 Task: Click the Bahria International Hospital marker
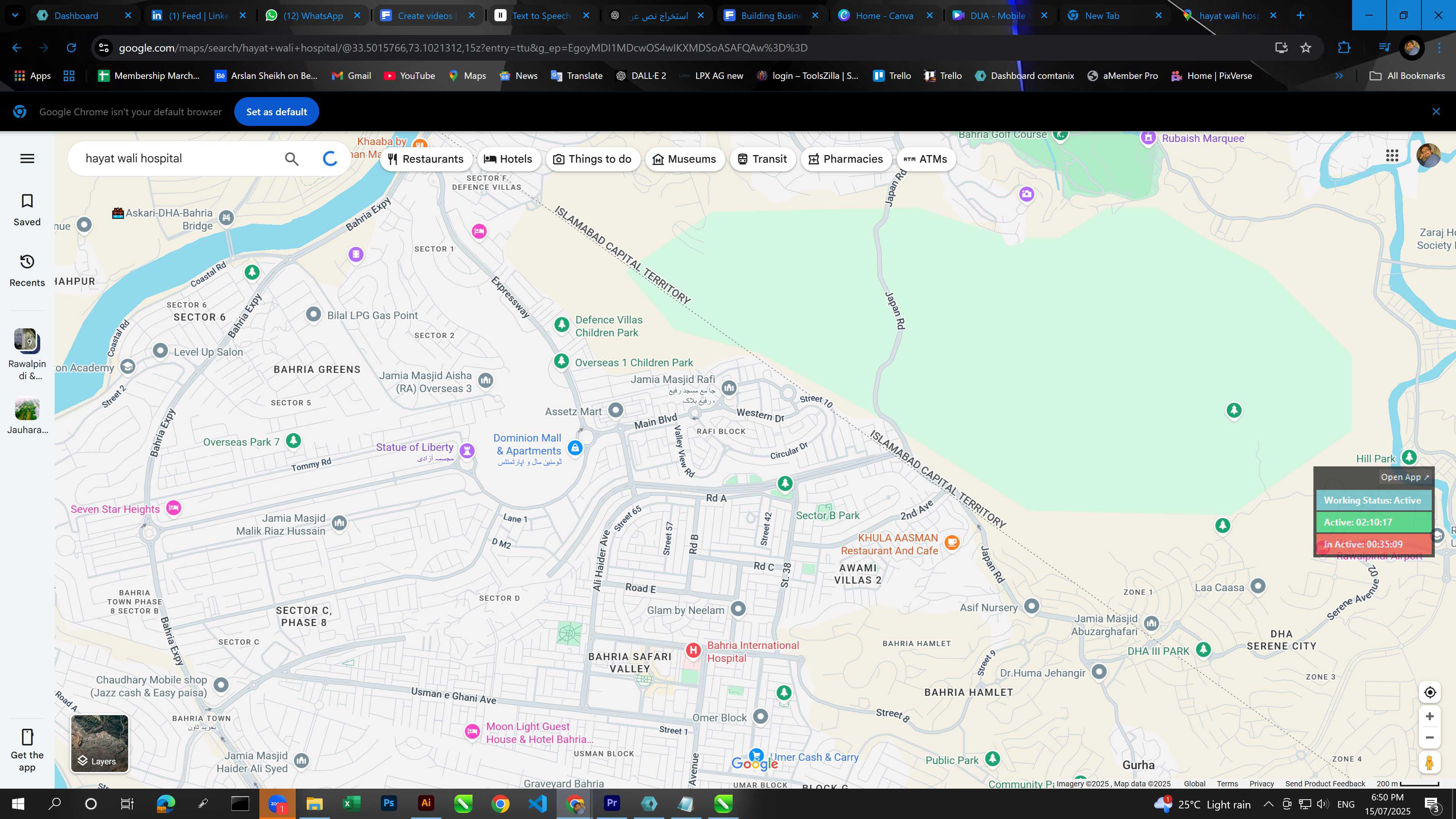click(x=693, y=651)
